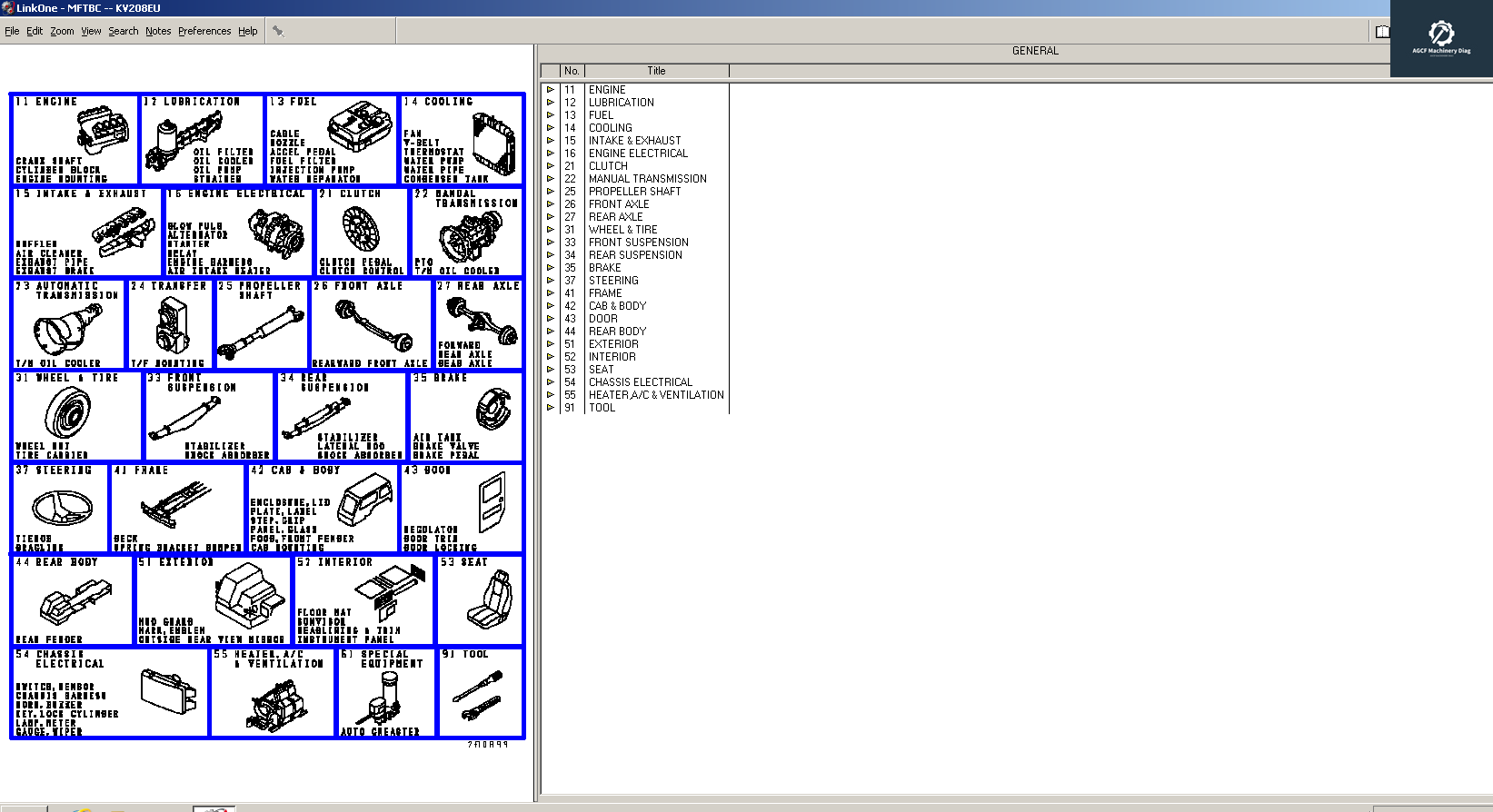
Task: Expand the MANUAL TRANSMISSION entry arrow
Action: click(550, 179)
